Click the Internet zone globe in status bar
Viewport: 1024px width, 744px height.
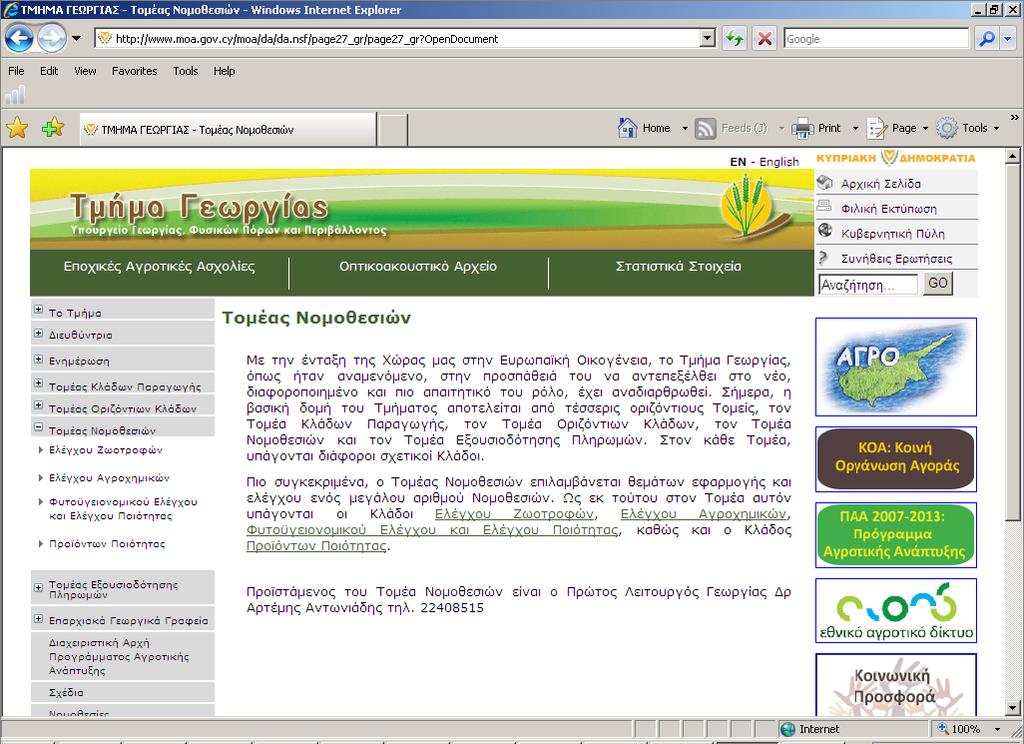(788, 729)
